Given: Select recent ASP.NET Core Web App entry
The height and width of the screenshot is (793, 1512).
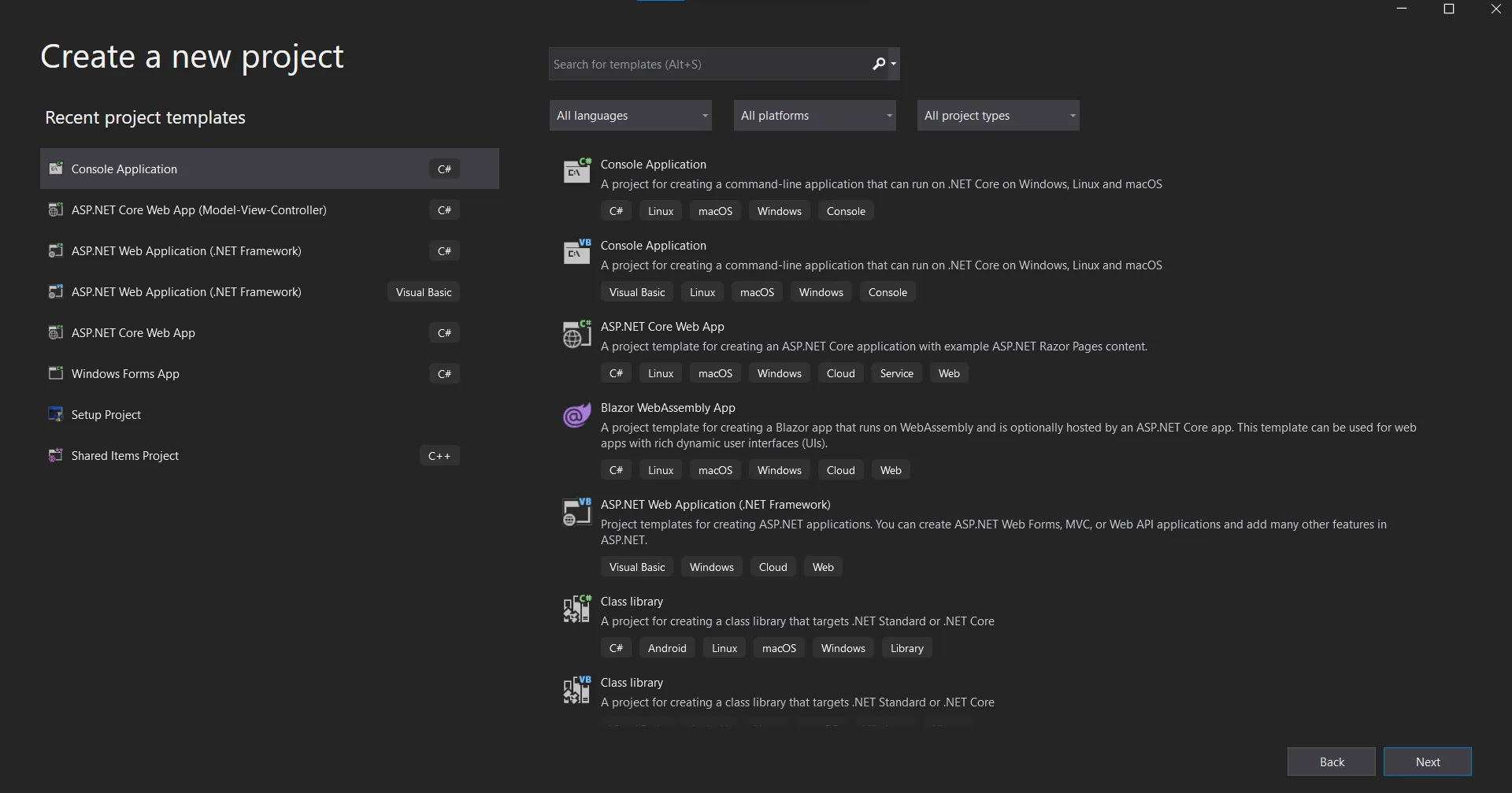Looking at the screenshot, I should tap(269, 332).
